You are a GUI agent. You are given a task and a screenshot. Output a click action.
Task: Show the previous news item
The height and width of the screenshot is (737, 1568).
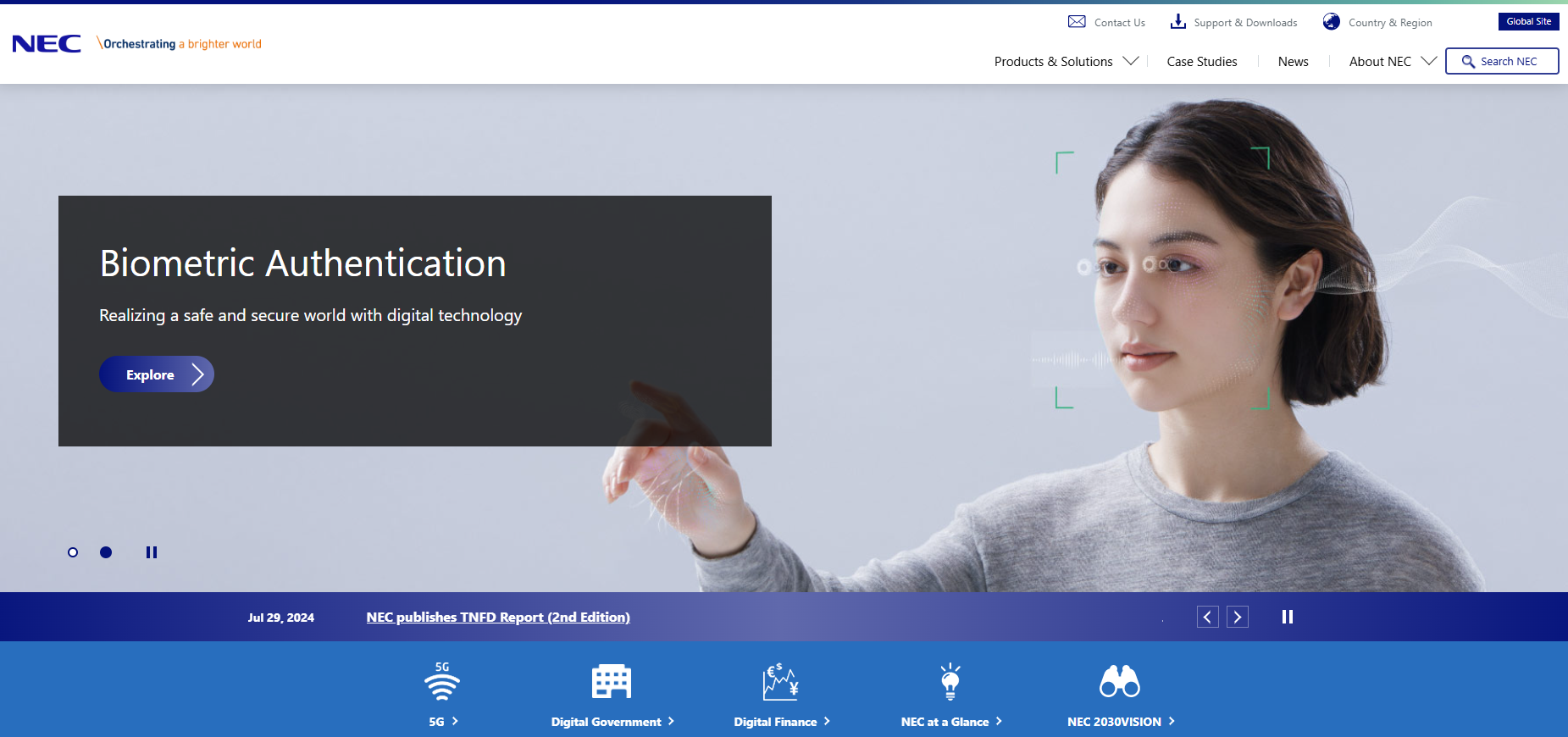[x=1208, y=617]
